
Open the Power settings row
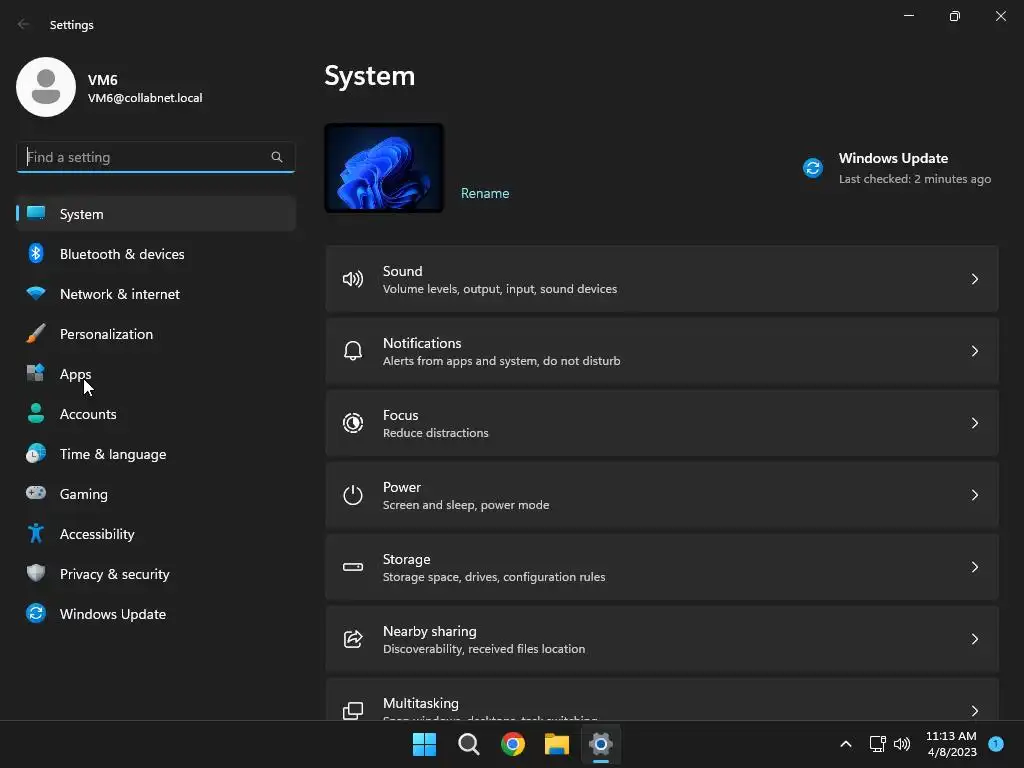pos(662,495)
